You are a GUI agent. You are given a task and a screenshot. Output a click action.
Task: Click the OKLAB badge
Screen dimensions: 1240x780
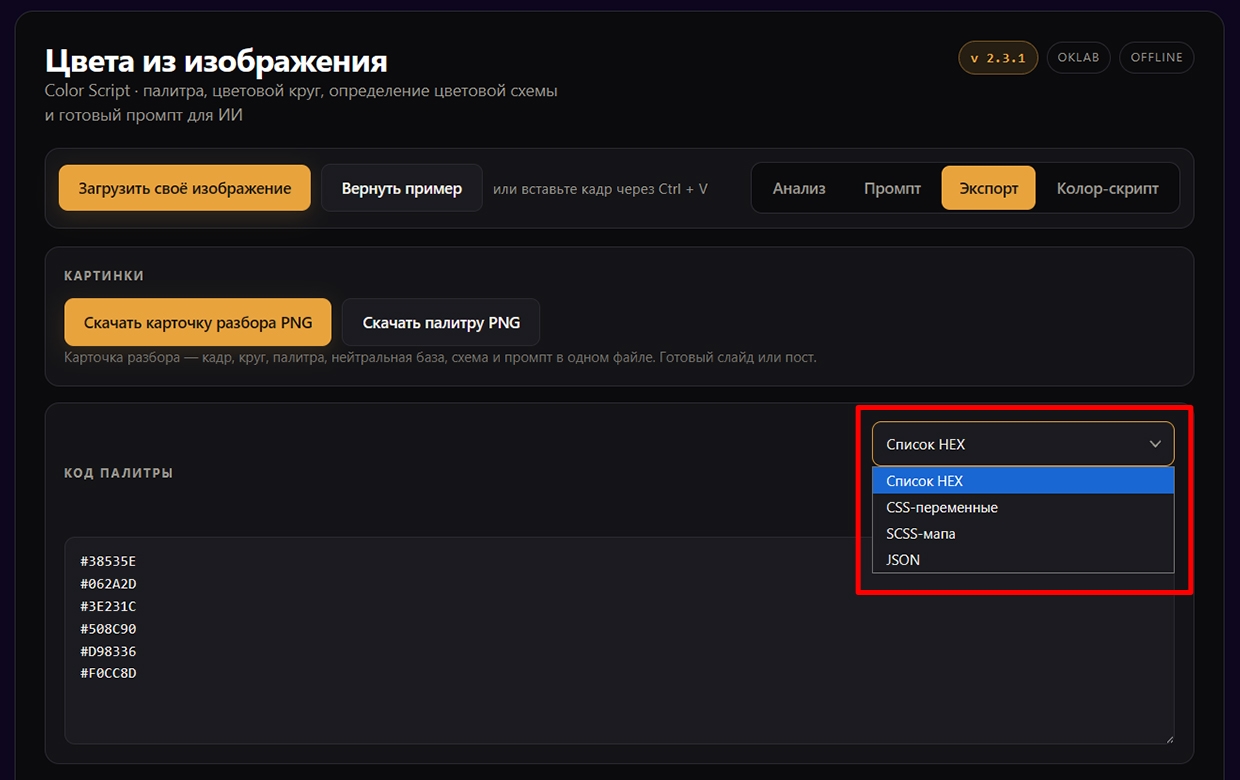pyautogui.click(x=1079, y=57)
